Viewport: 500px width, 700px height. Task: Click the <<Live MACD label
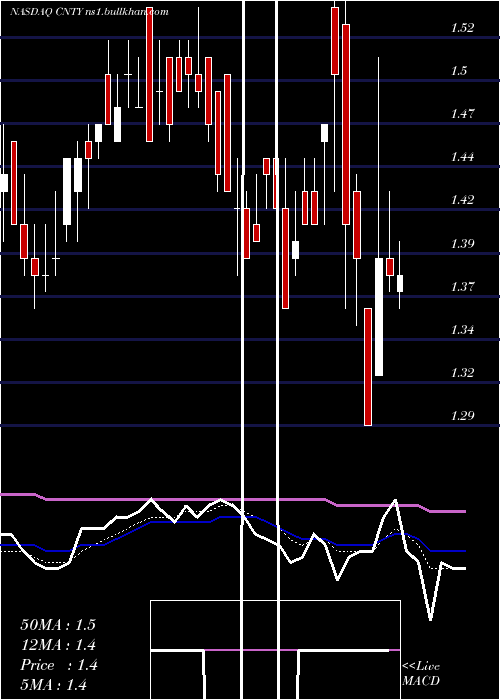tap(421, 674)
